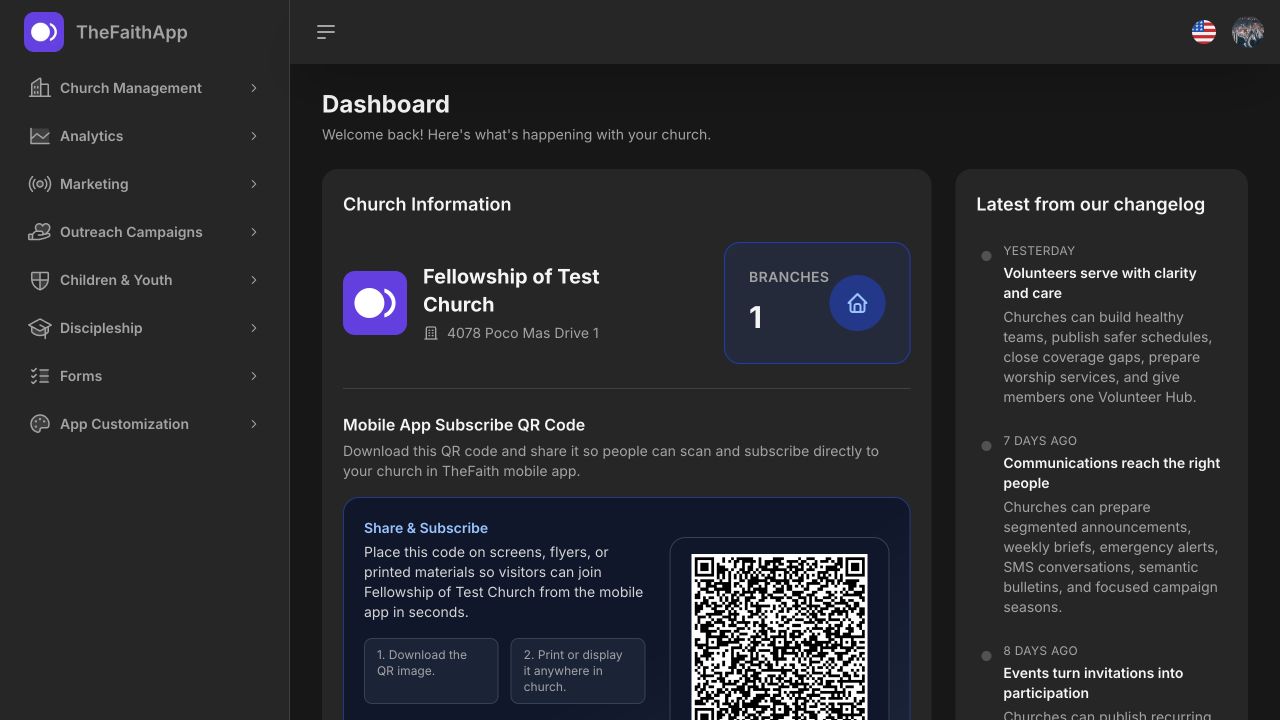1280x720 pixels.
Task: Click the subscribe QR code image
Action: click(779, 637)
